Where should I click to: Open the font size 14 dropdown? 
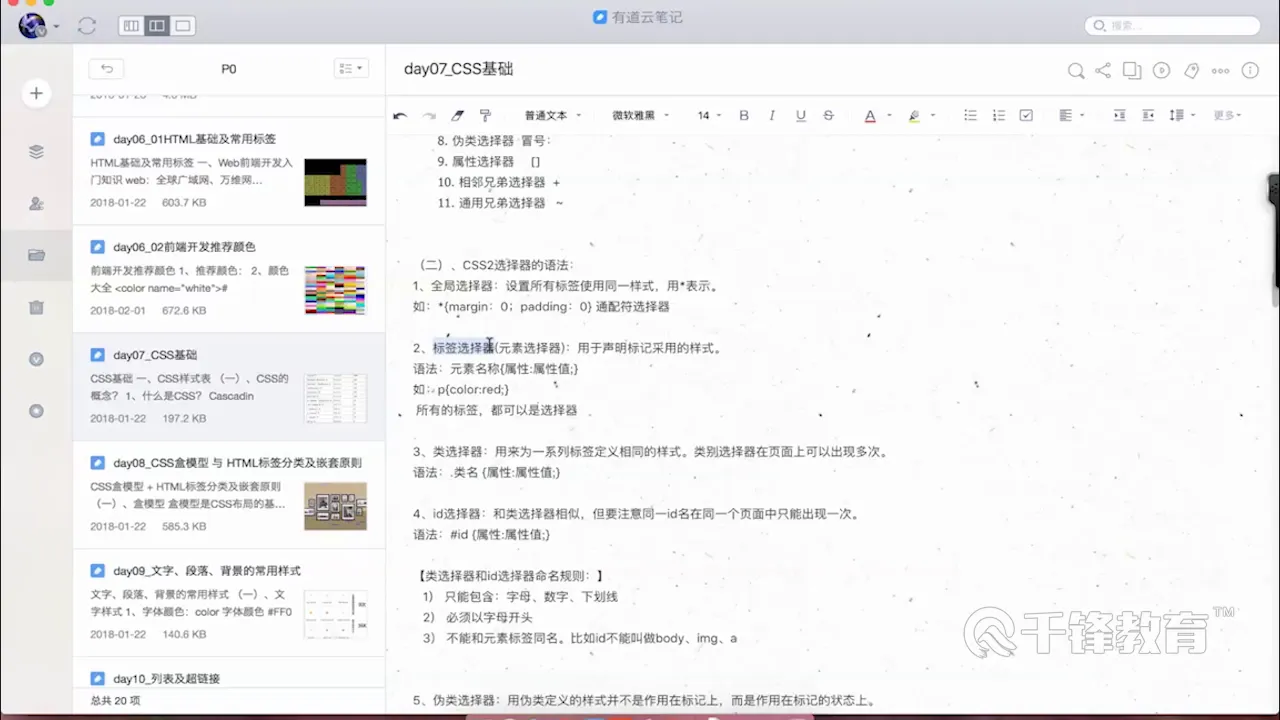coord(709,116)
